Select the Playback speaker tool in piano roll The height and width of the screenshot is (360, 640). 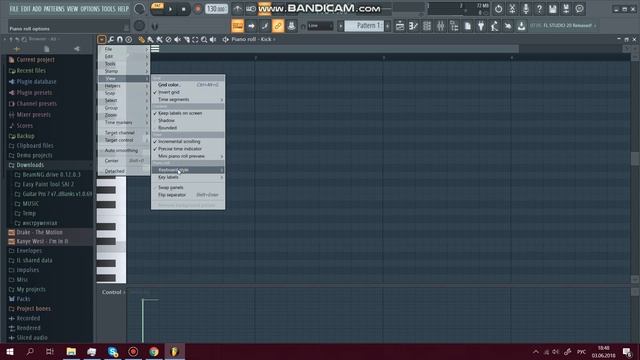click(x=213, y=40)
